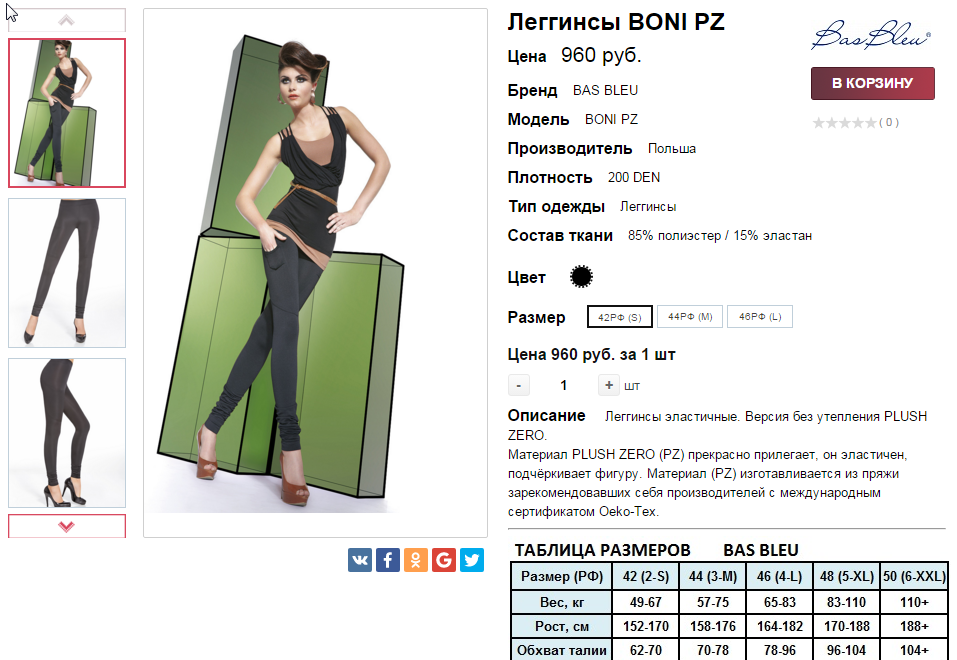Pick the black color swatch

pos(581,277)
